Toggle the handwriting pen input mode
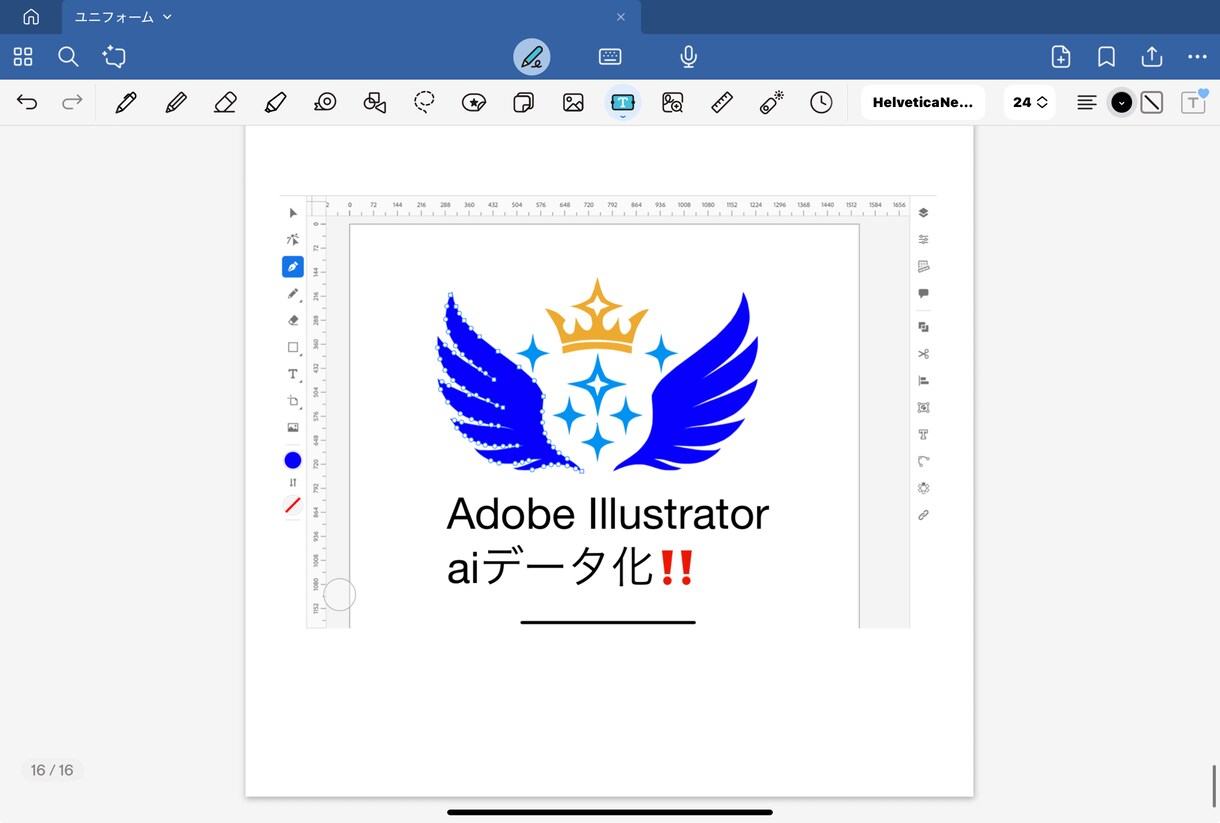 (x=532, y=57)
